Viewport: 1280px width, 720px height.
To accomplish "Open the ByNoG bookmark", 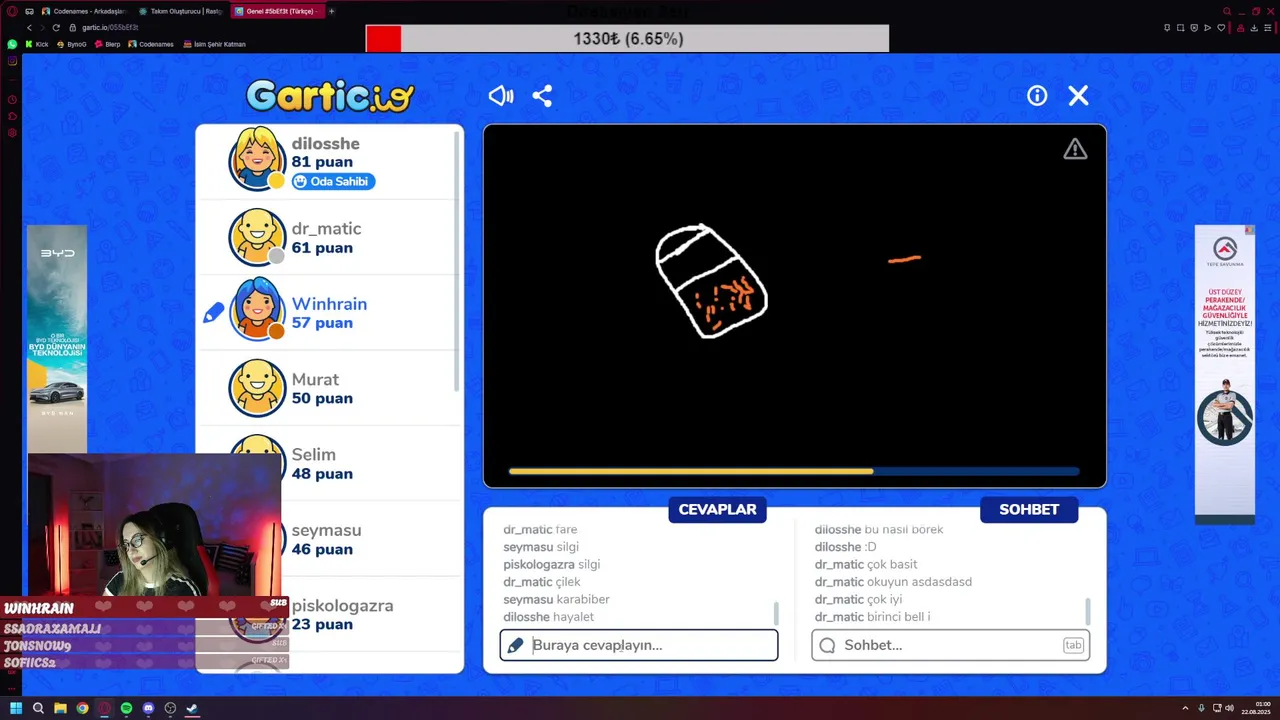I will pos(72,44).
